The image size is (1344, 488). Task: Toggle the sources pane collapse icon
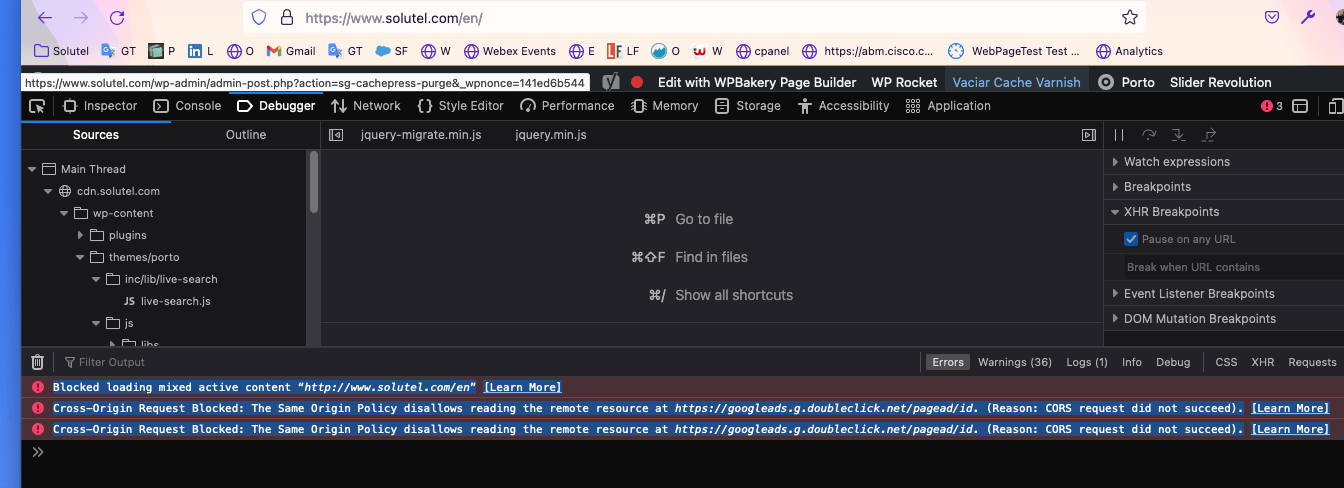click(337, 135)
